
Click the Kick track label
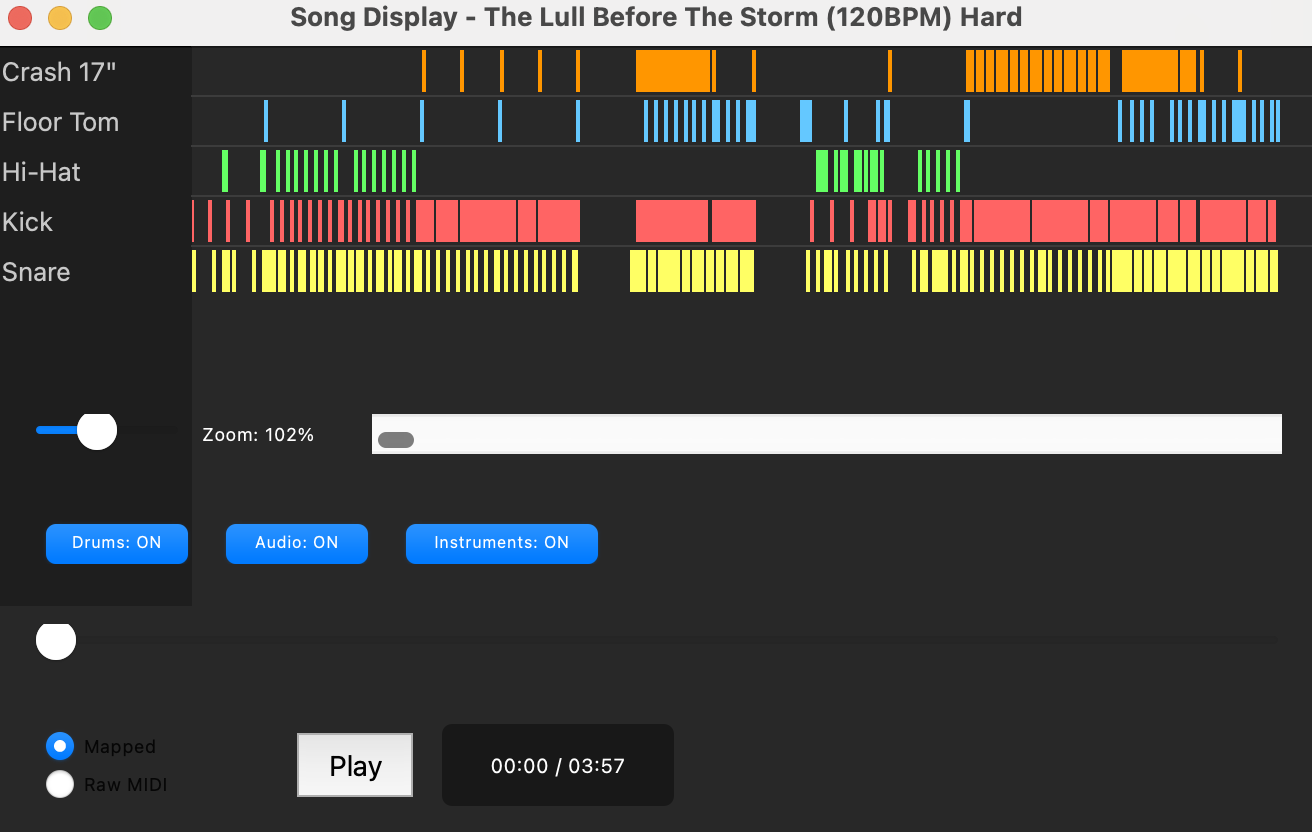tap(28, 222)
